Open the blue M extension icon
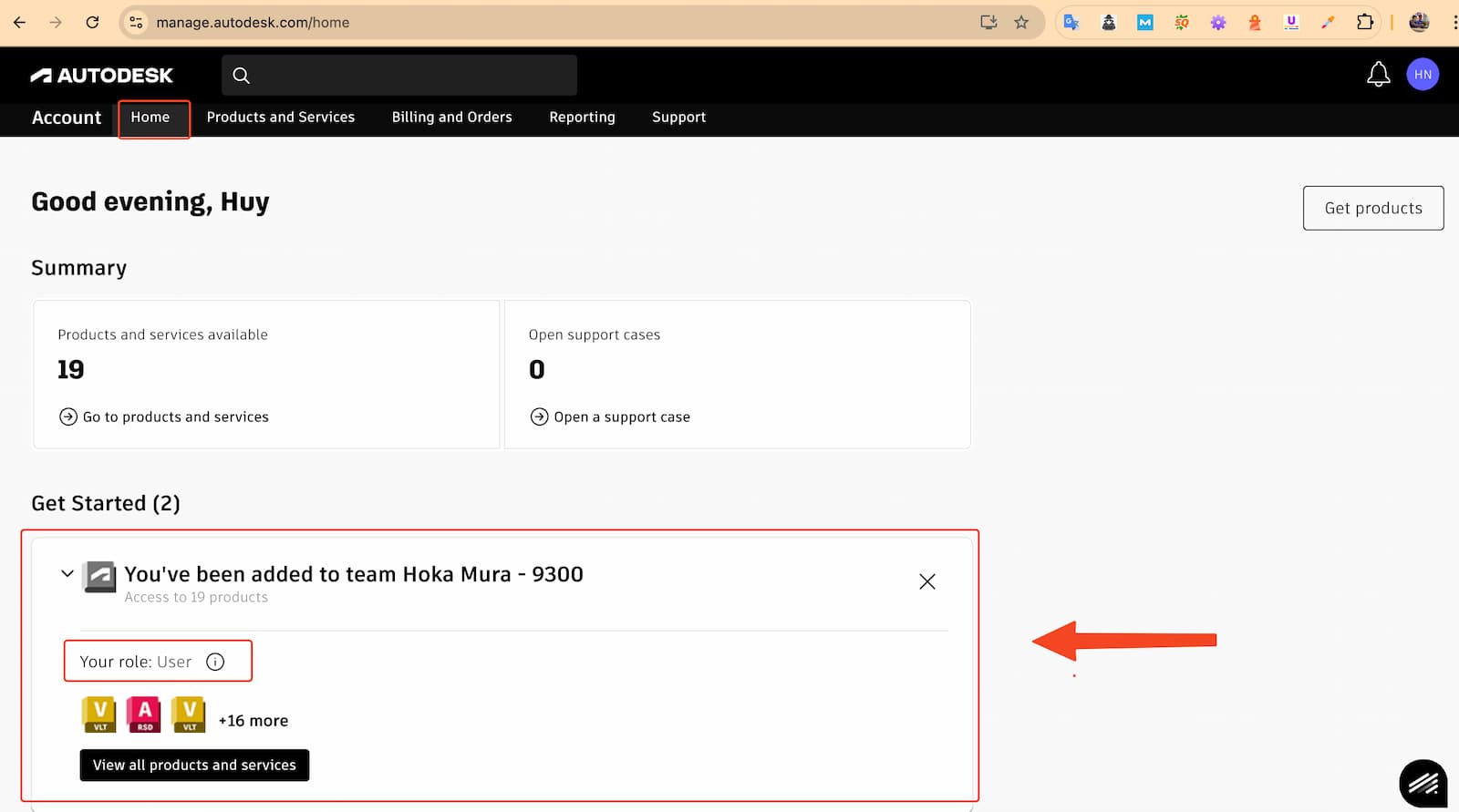This screenshot has height=812, width=1459. pyautogui.click(x=1145, y=22)
